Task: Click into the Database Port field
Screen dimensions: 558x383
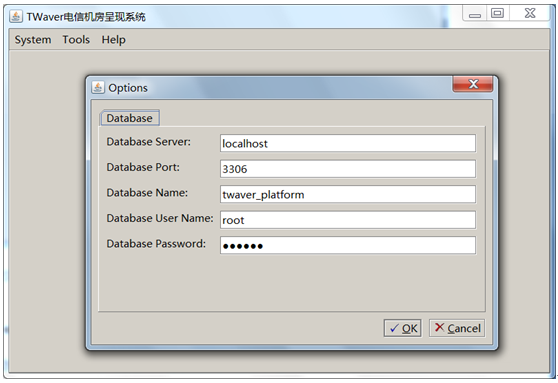Action: pyautogui.click(x=348, y=169)
